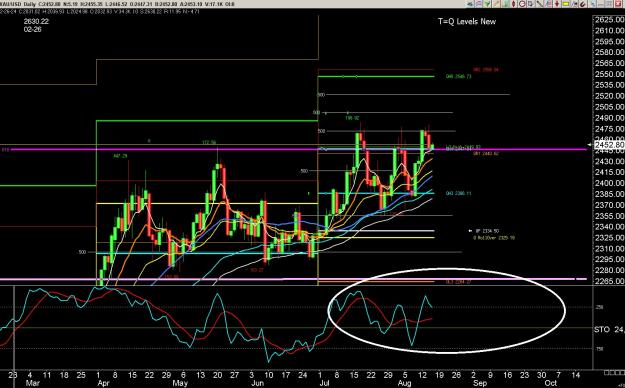Viewport: 625px width, 388px height.
Task: Click the green vertical bars toolbar icon
Action: click(505, 4)
